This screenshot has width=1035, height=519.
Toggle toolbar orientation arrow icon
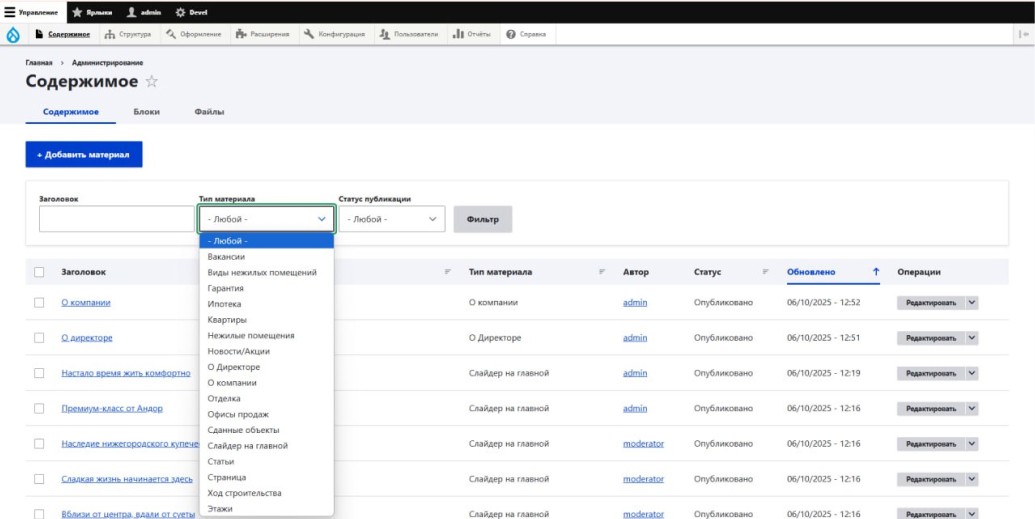pyautogui.click(x=1024, y=34)
